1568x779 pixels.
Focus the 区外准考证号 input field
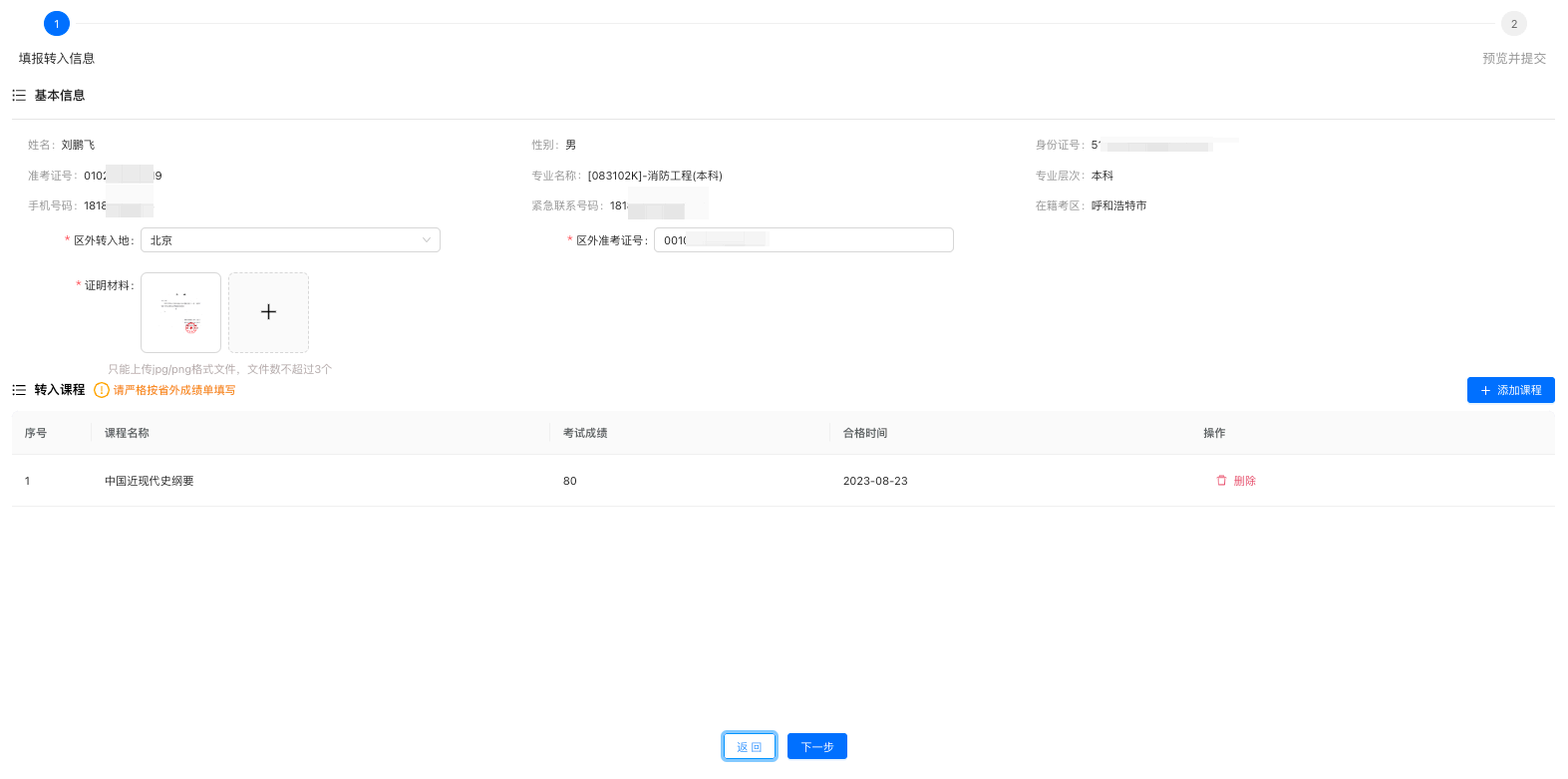point(803,240)
